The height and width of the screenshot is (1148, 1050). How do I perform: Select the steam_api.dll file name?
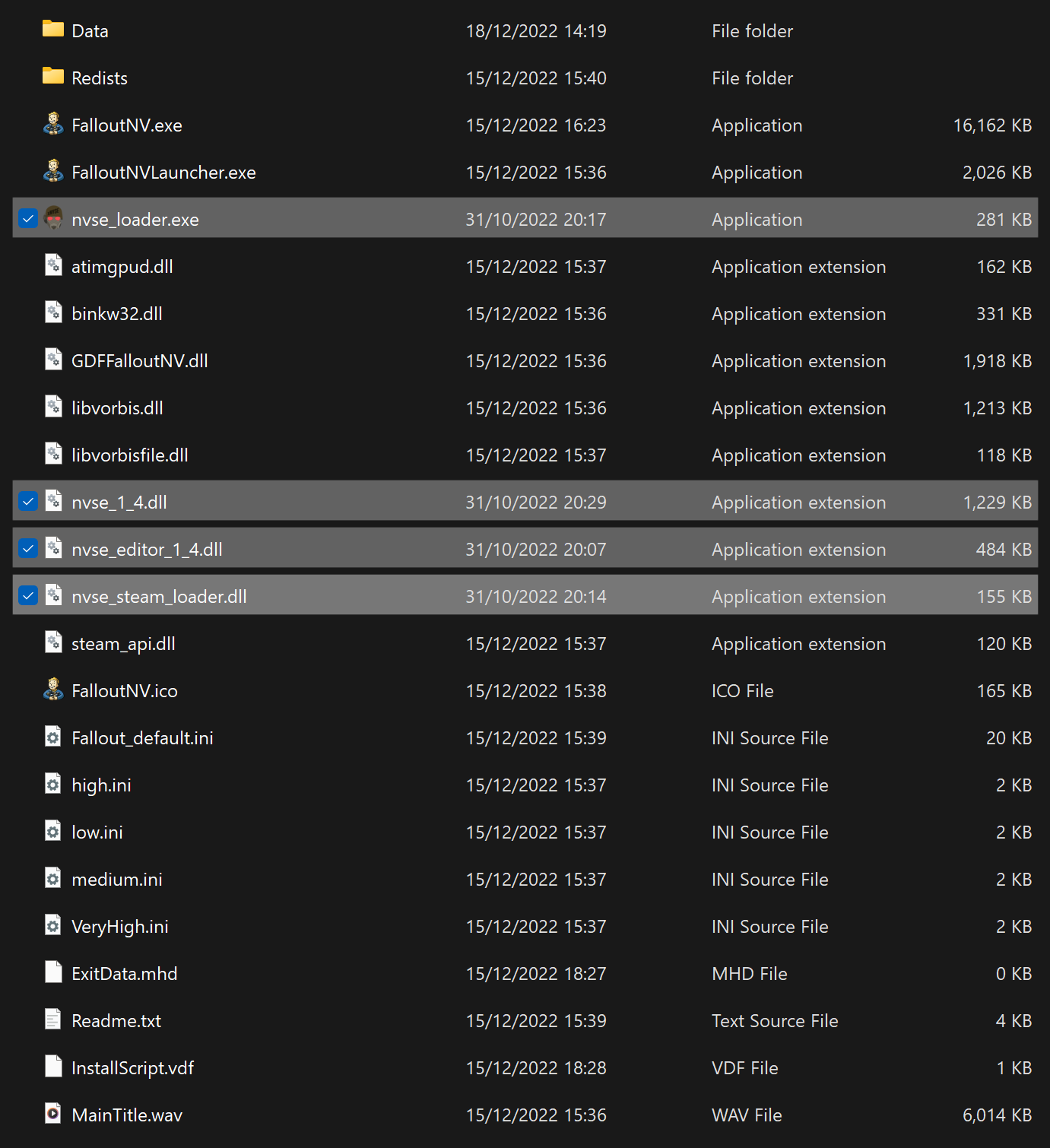pos(123,644)
